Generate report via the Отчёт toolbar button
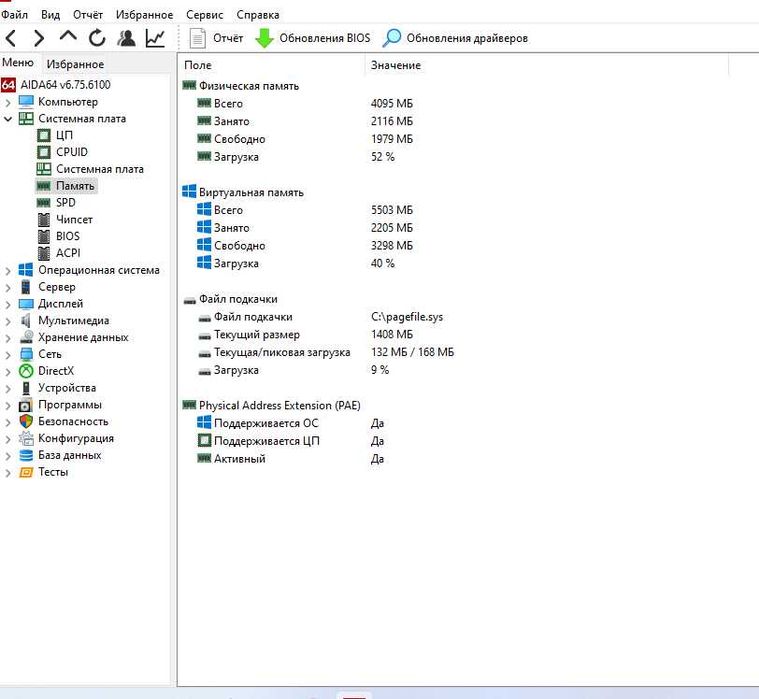The width and height of the screenshot is (759, 699). (x=216, y=38)
